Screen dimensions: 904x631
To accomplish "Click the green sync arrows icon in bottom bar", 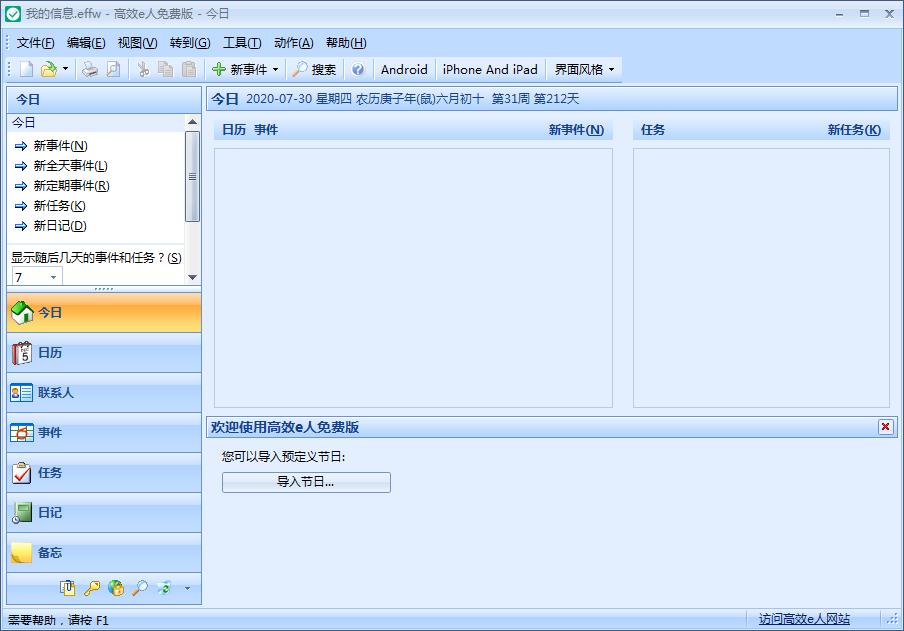I will 164,588.
